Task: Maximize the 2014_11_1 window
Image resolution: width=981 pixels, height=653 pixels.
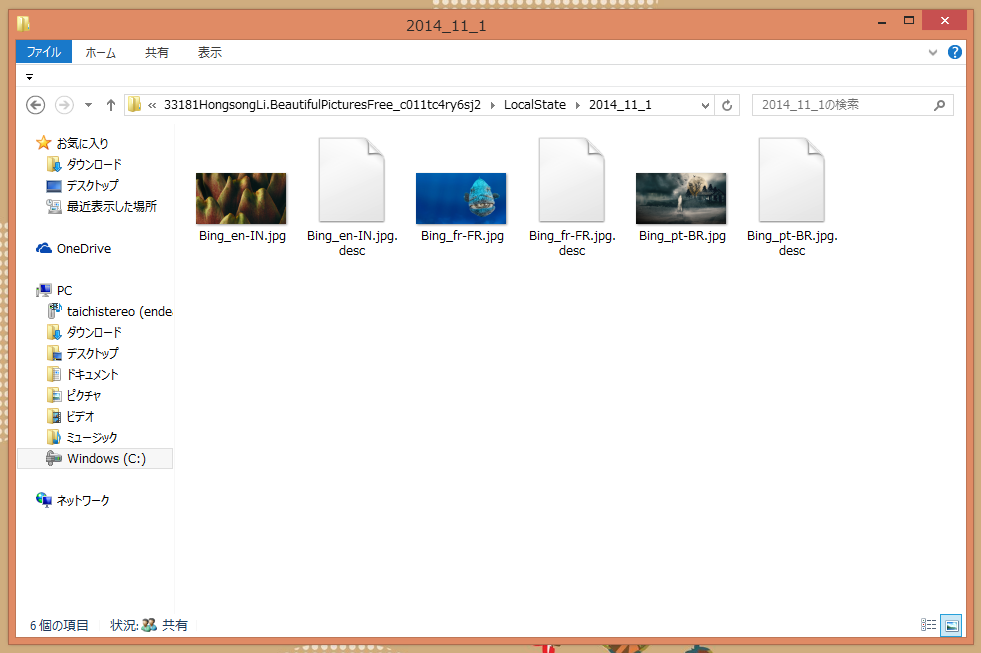Action: tap(909, 21)
